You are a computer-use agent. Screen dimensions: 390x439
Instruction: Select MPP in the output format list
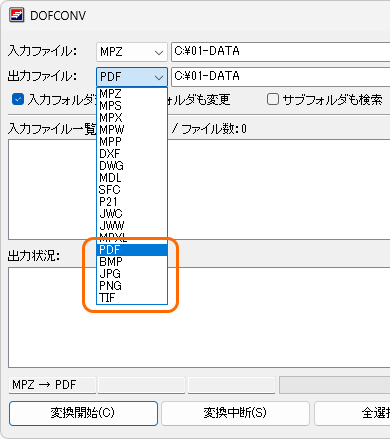point(132,142)
